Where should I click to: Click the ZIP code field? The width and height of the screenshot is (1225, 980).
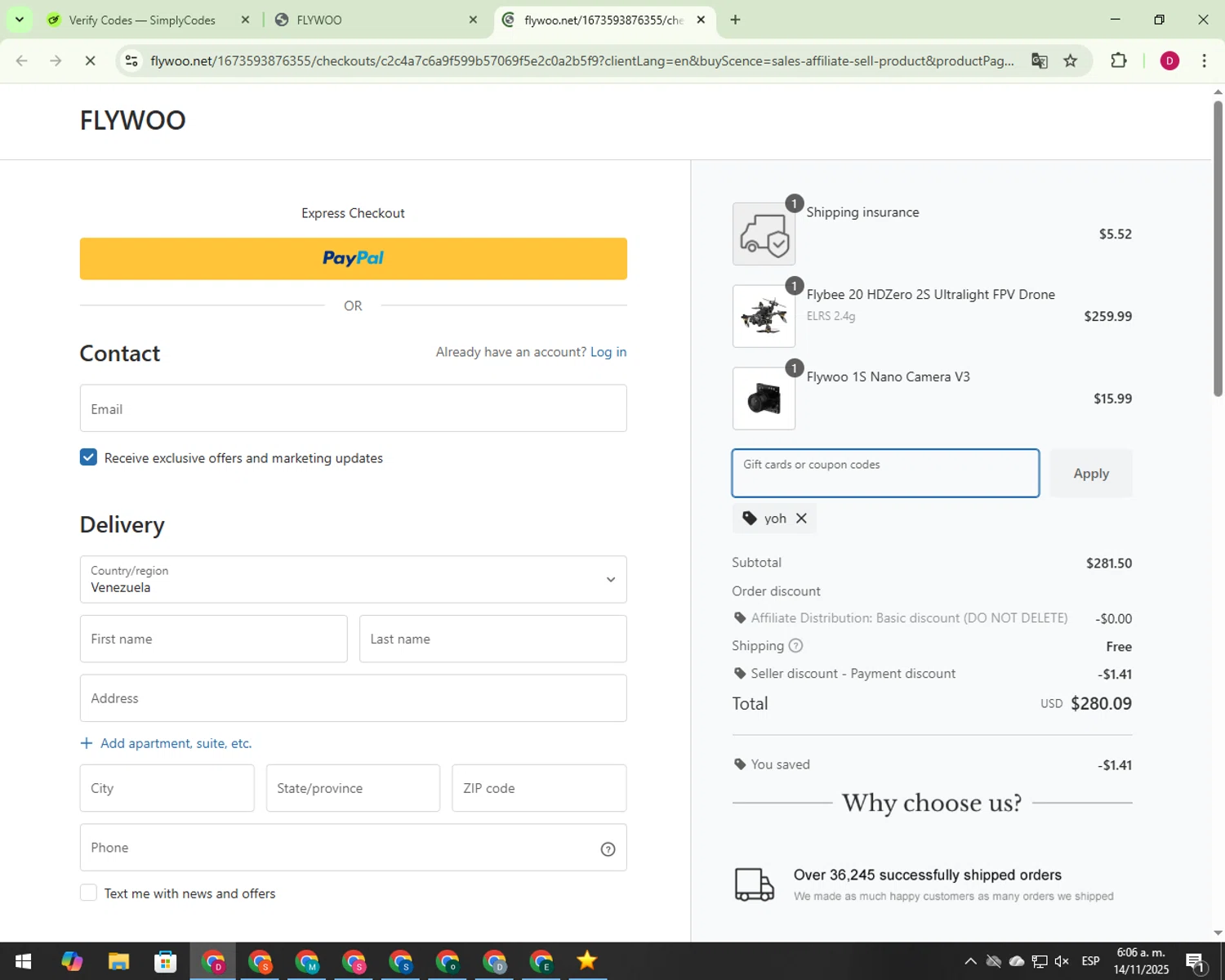tap(539, 788)
